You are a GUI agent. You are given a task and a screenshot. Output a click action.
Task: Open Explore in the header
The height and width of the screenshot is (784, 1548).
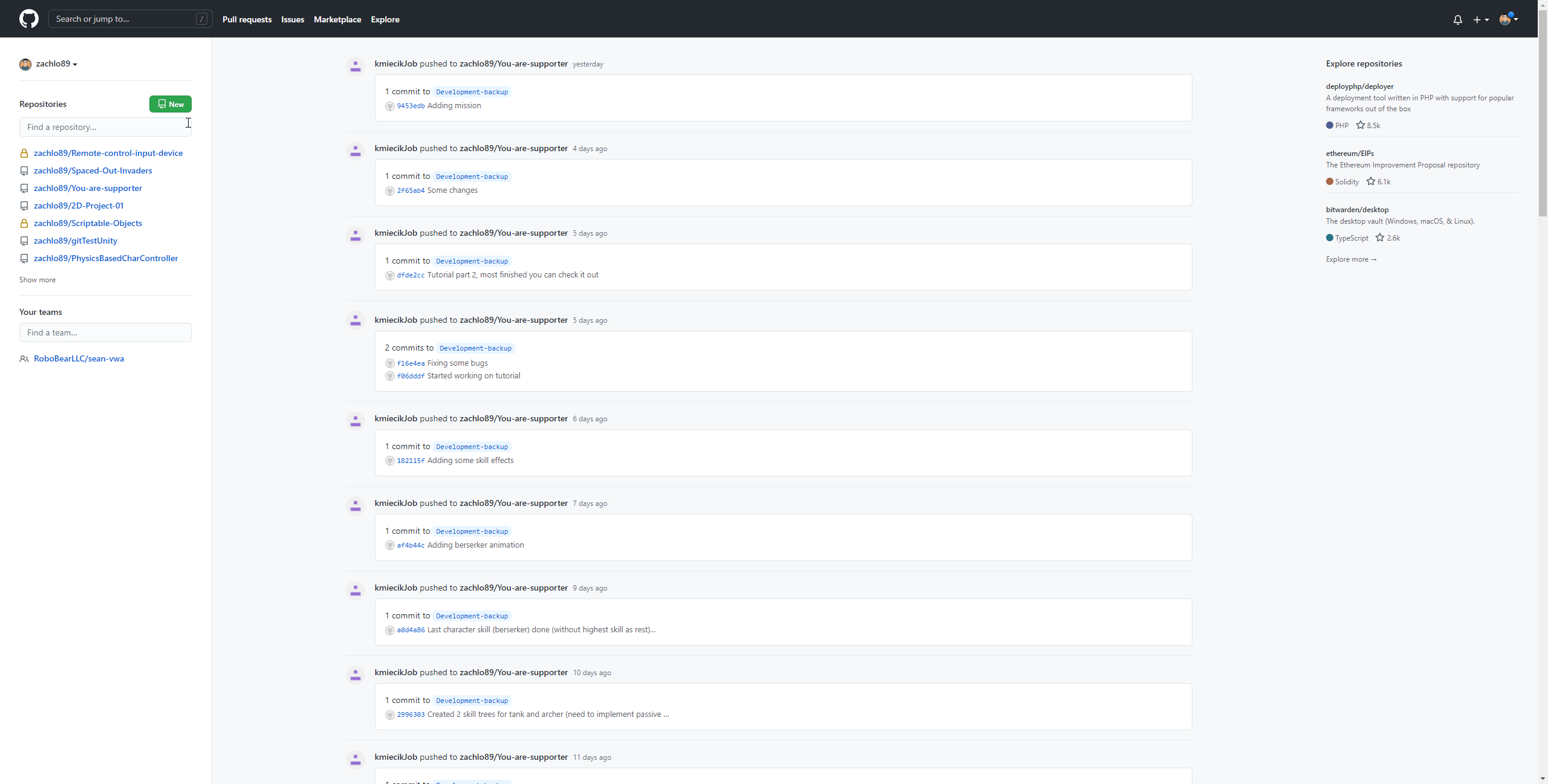(385, 19)
